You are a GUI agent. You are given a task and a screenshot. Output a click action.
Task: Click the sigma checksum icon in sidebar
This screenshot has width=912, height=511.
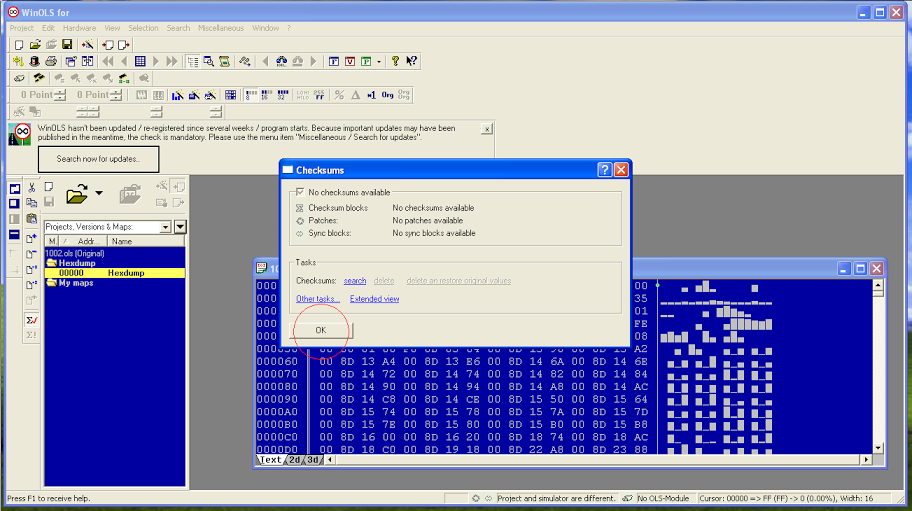(32, 320)
